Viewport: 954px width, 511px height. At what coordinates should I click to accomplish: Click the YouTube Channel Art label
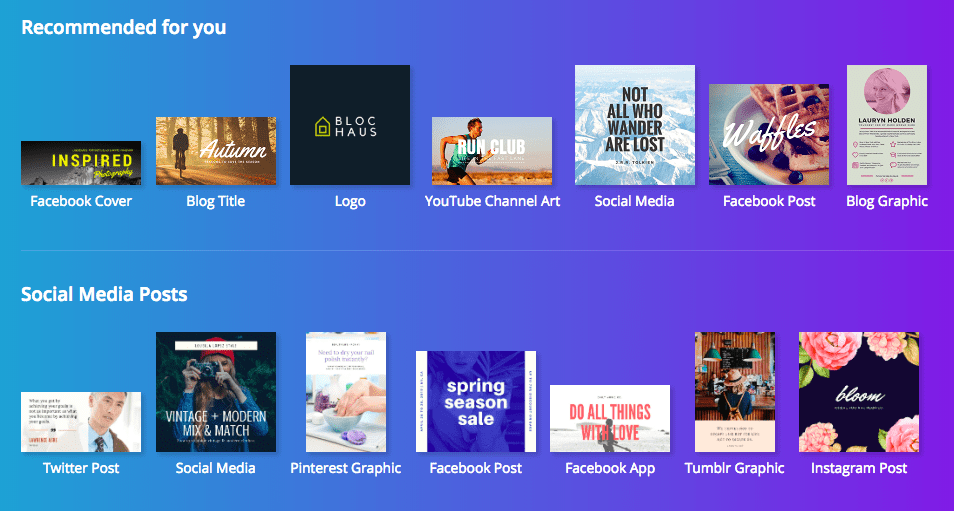(492, 201)
